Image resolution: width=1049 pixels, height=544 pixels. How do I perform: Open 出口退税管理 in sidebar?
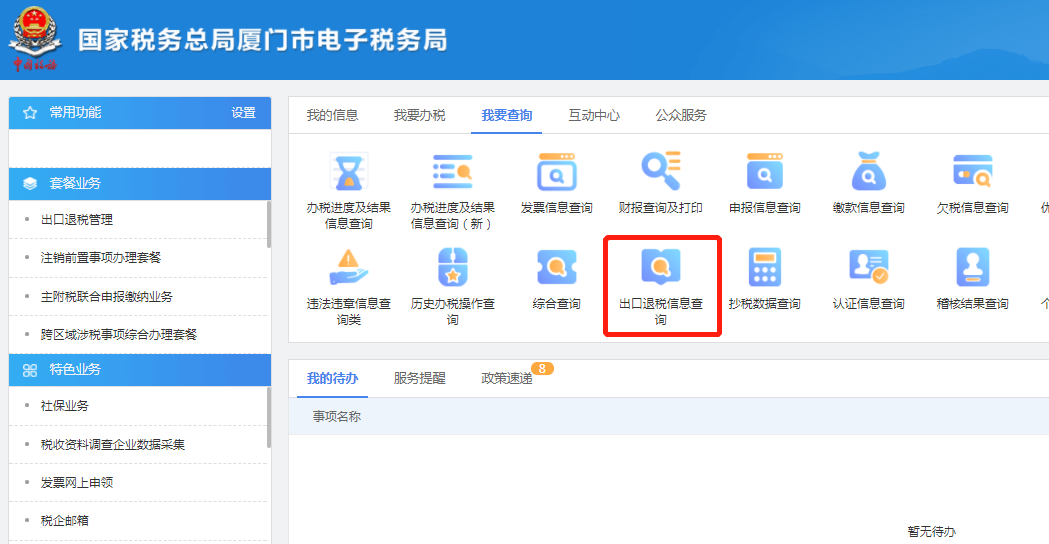pyautogui.click(x=76, y=219)
